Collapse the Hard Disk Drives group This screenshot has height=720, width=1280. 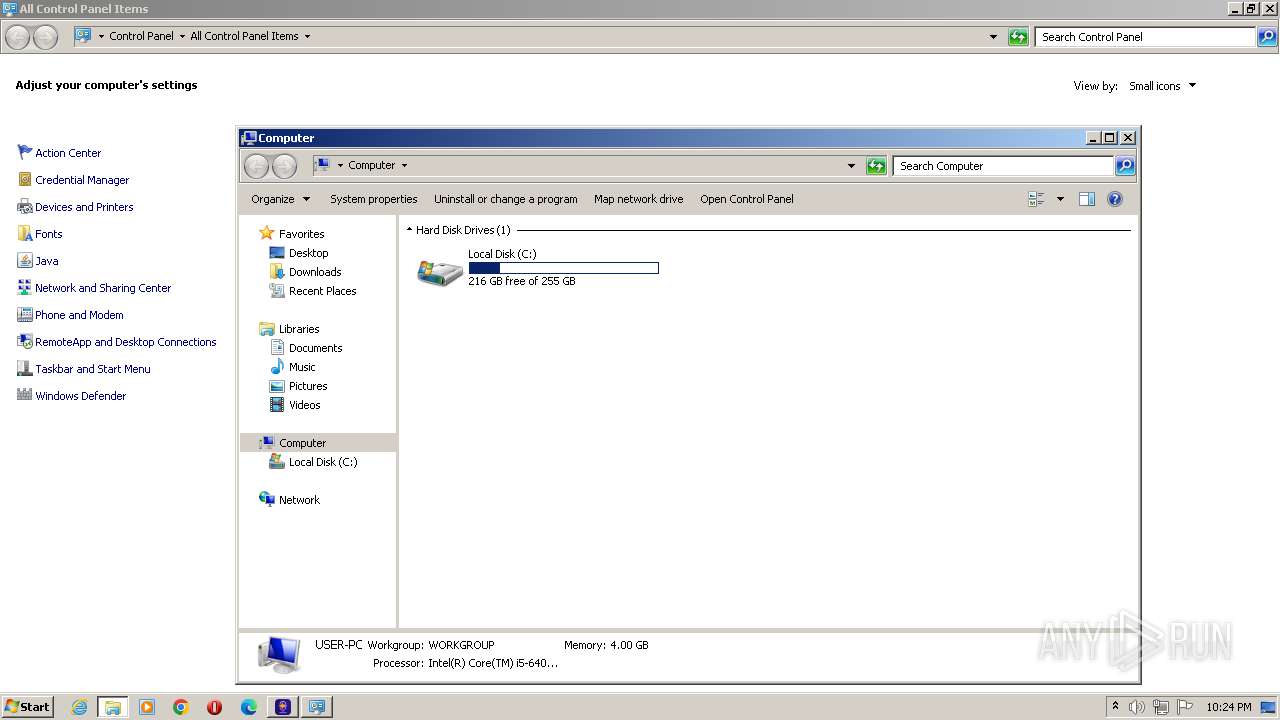[409, 230]
